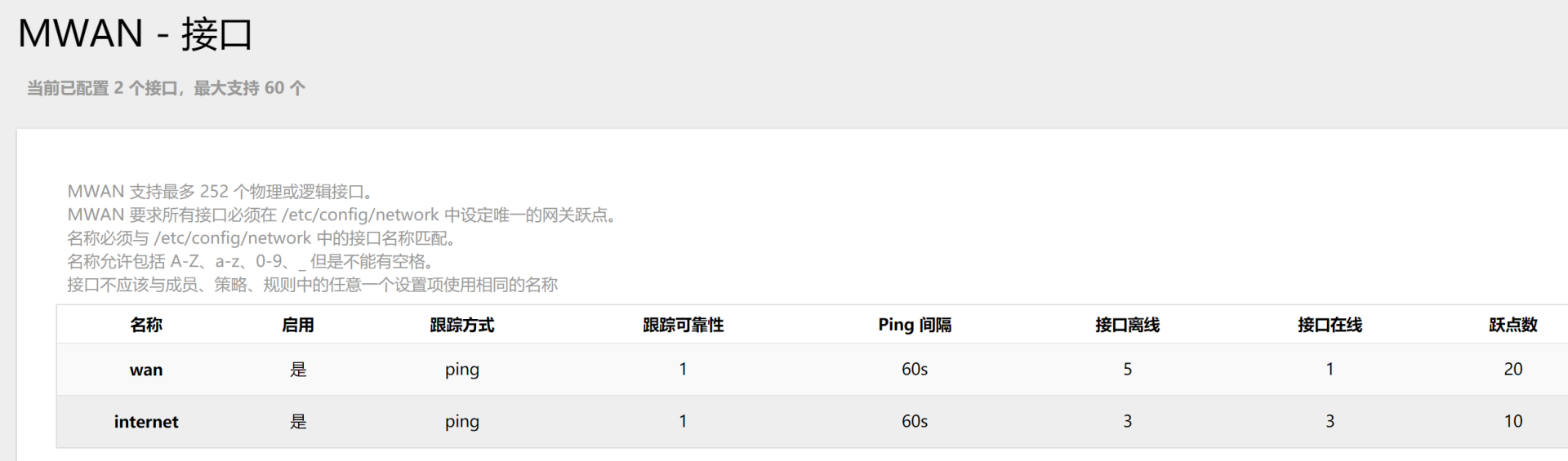The width and height of the screenshot is (1568, 461).
Task: Click the 名称 column header
Action: point(146,325)
